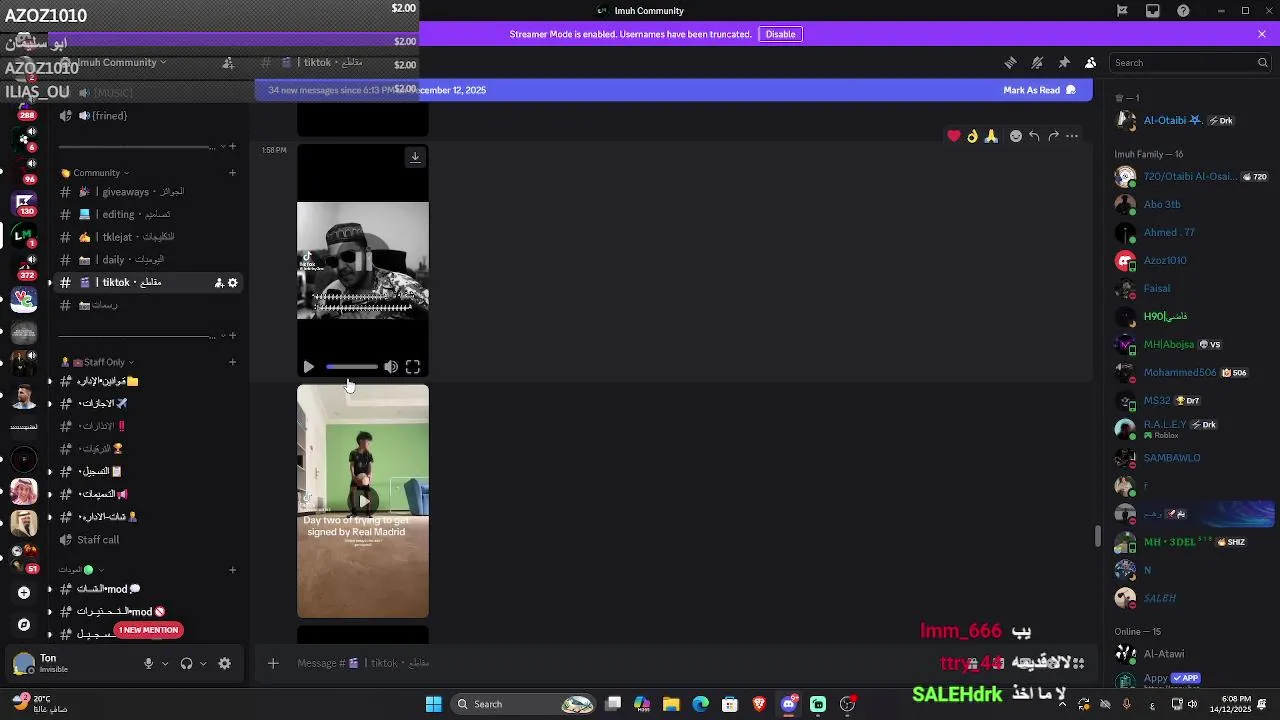The width and height of the screenshot is (1280, 720).
Task: Open the Threads icon in channel header
Action: coord(1010,62)
